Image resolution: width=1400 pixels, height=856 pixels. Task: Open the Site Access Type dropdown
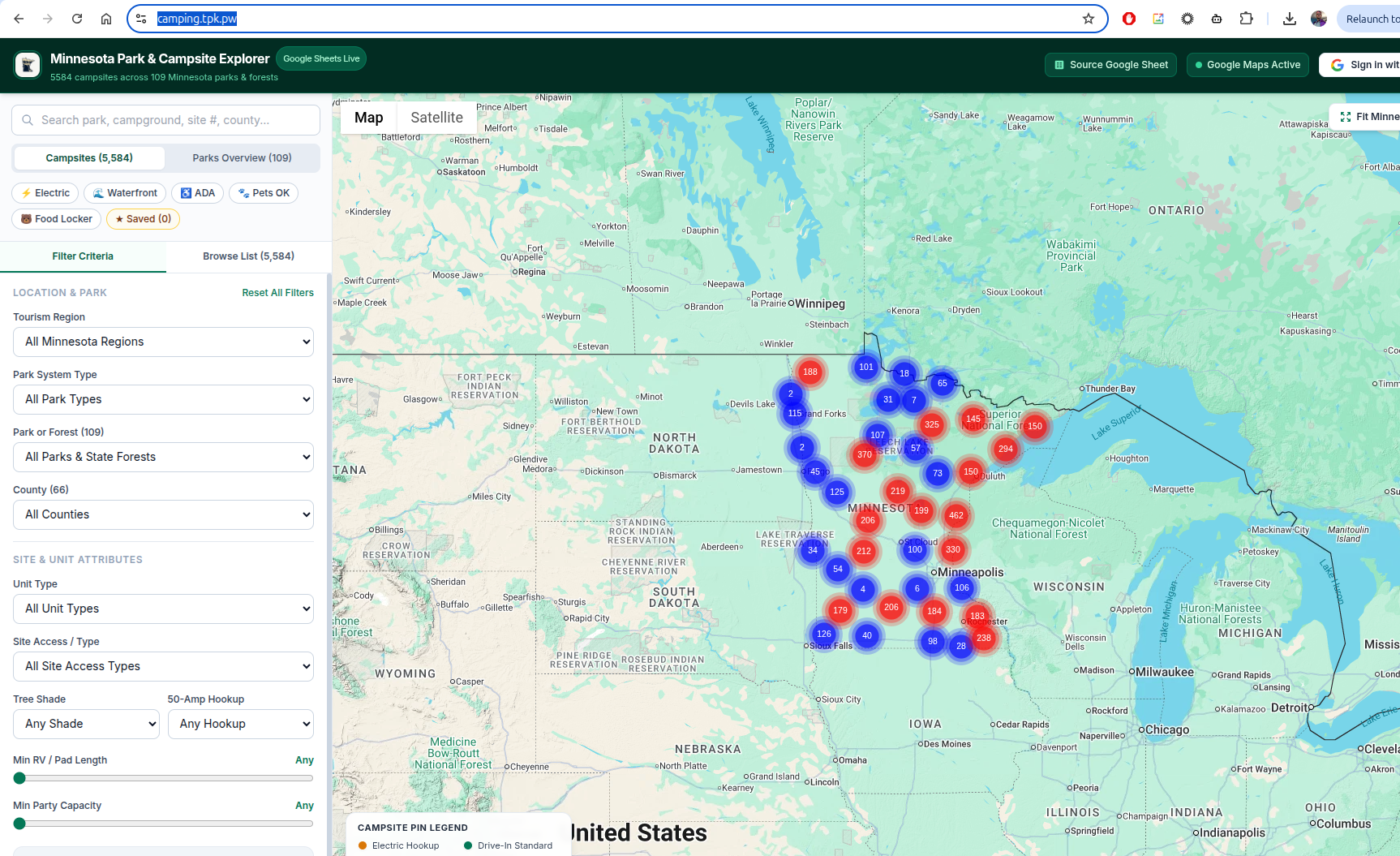(x=163, y=666)
